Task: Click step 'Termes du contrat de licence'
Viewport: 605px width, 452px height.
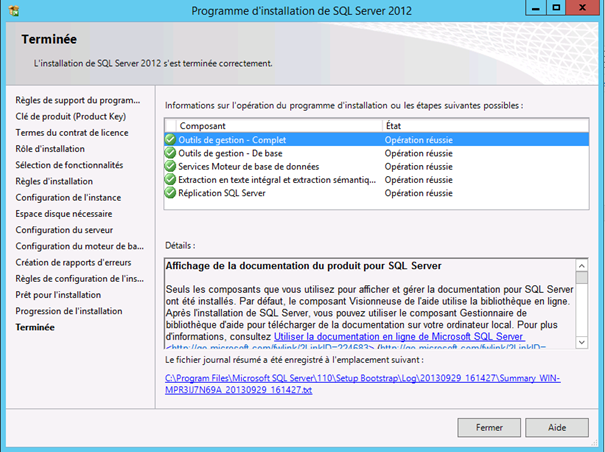Action: [x=72, y=133]
